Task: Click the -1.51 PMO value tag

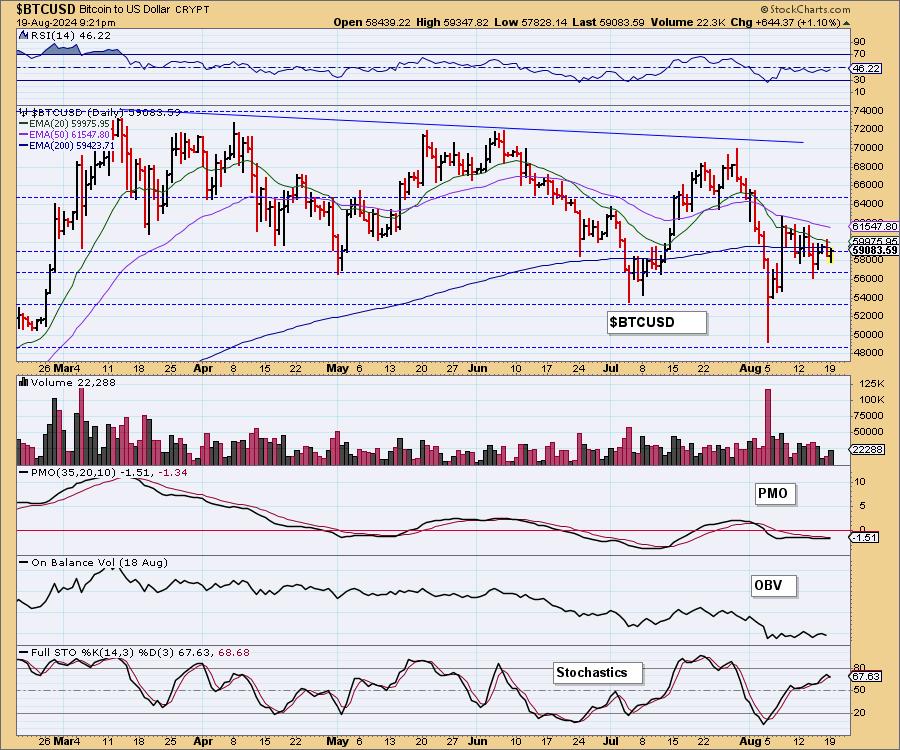Action: (864, 538)
